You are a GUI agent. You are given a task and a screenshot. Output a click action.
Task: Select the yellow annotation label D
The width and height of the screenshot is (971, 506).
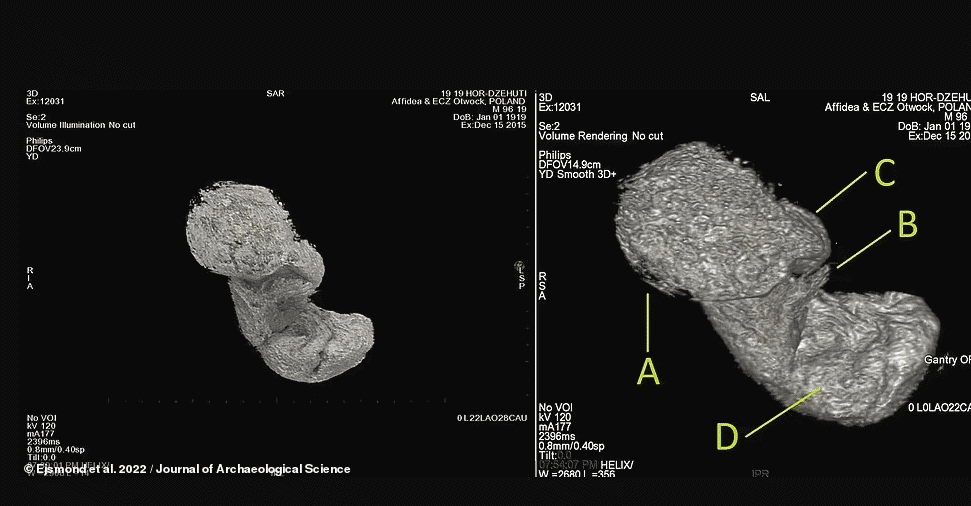tap(727, 435)
